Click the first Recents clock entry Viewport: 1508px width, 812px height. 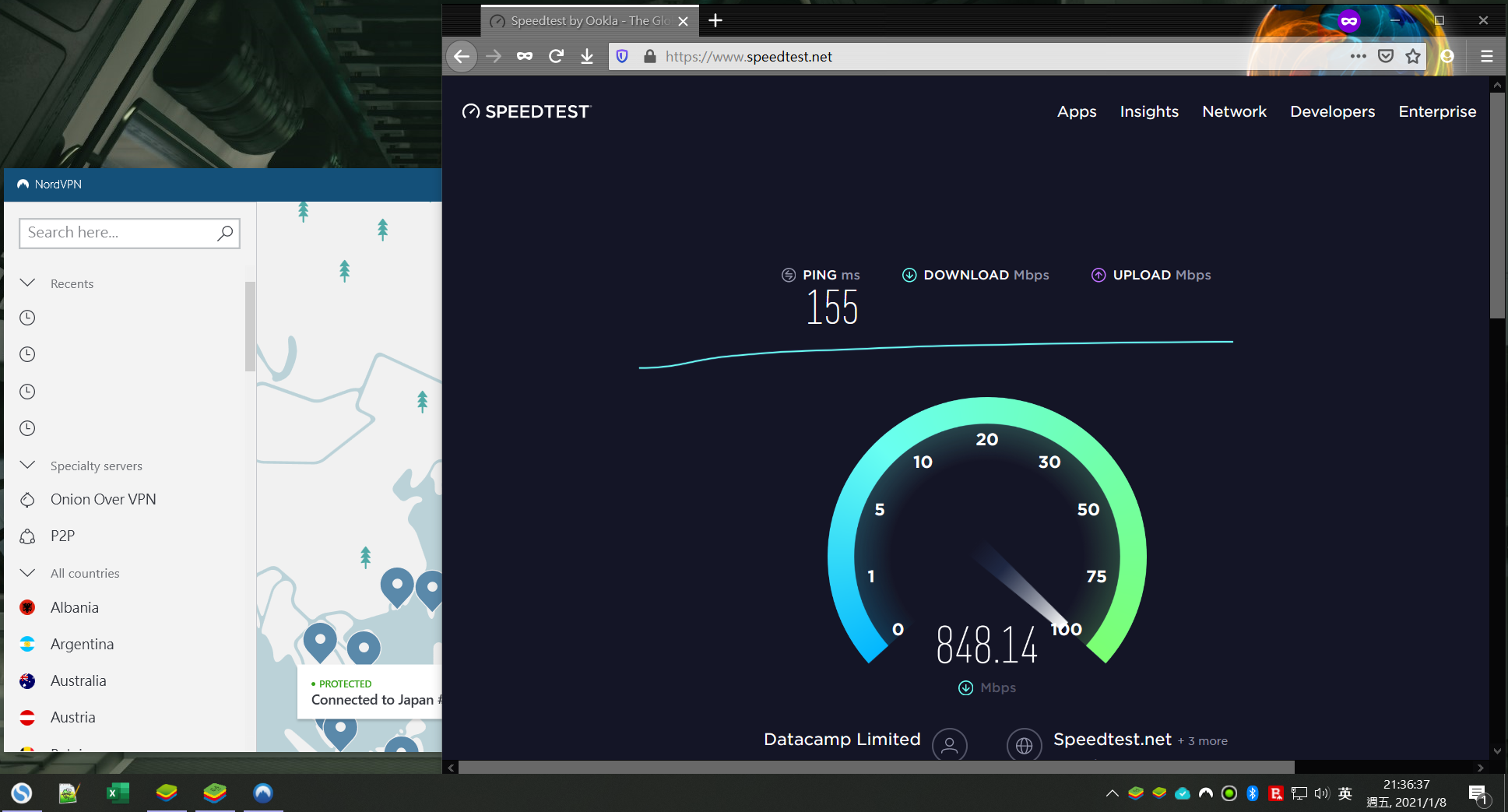[x=27, y=318]
